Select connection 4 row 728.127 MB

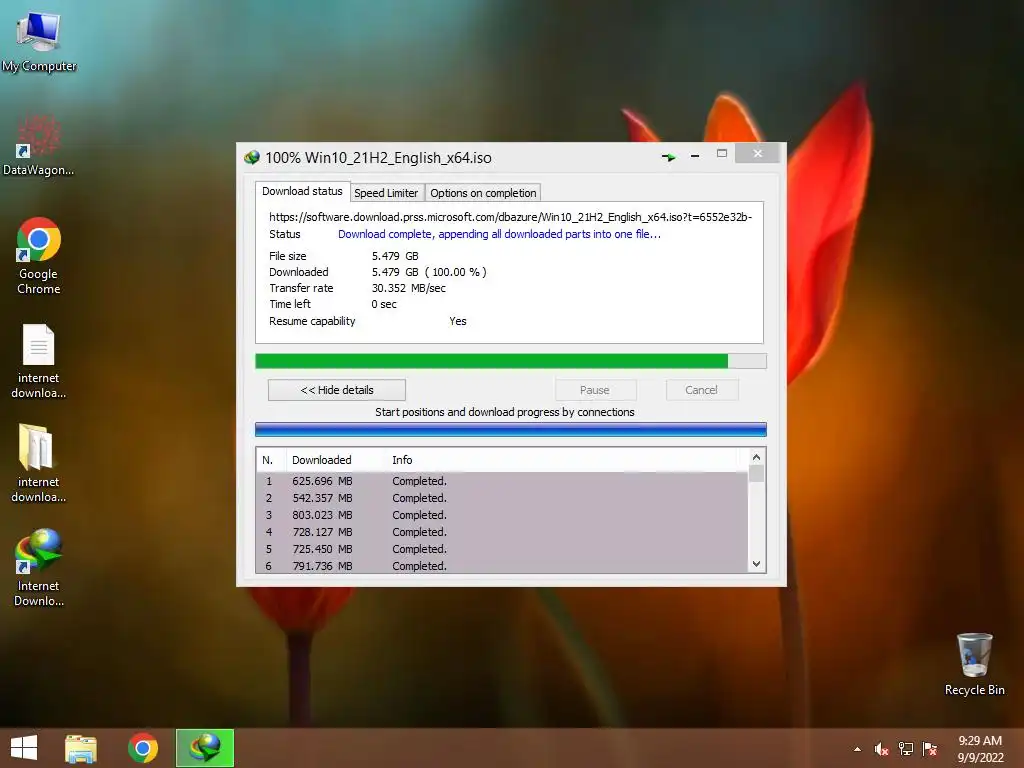coord(502,532)
